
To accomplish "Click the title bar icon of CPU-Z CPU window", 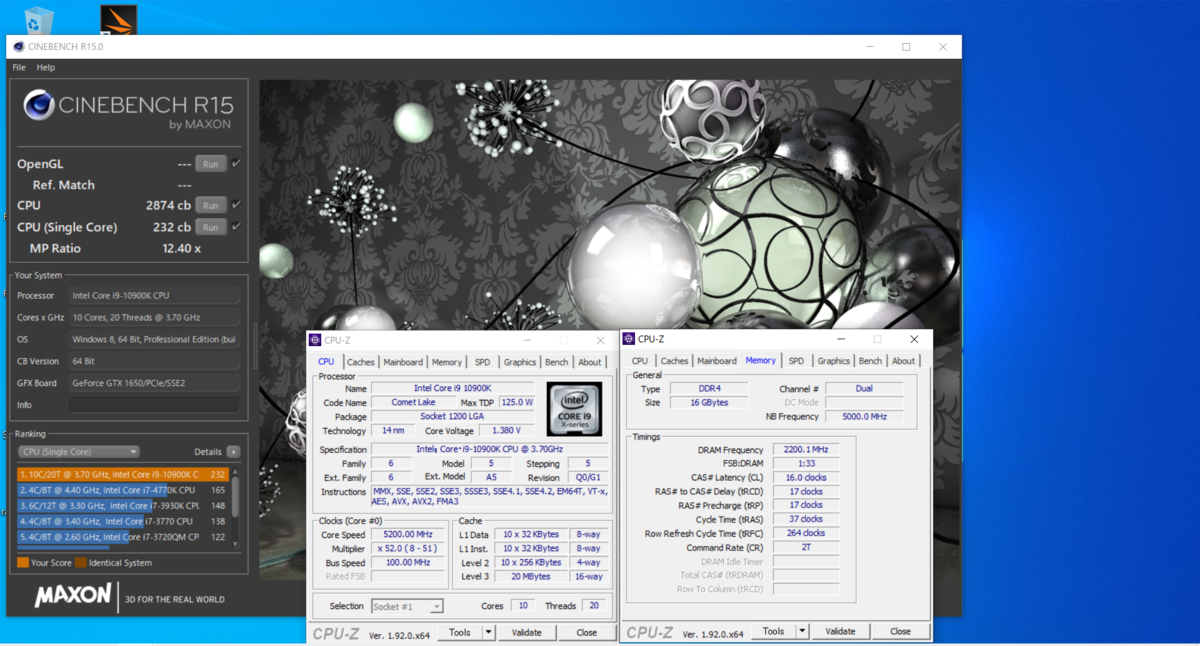I will (315, 340).
